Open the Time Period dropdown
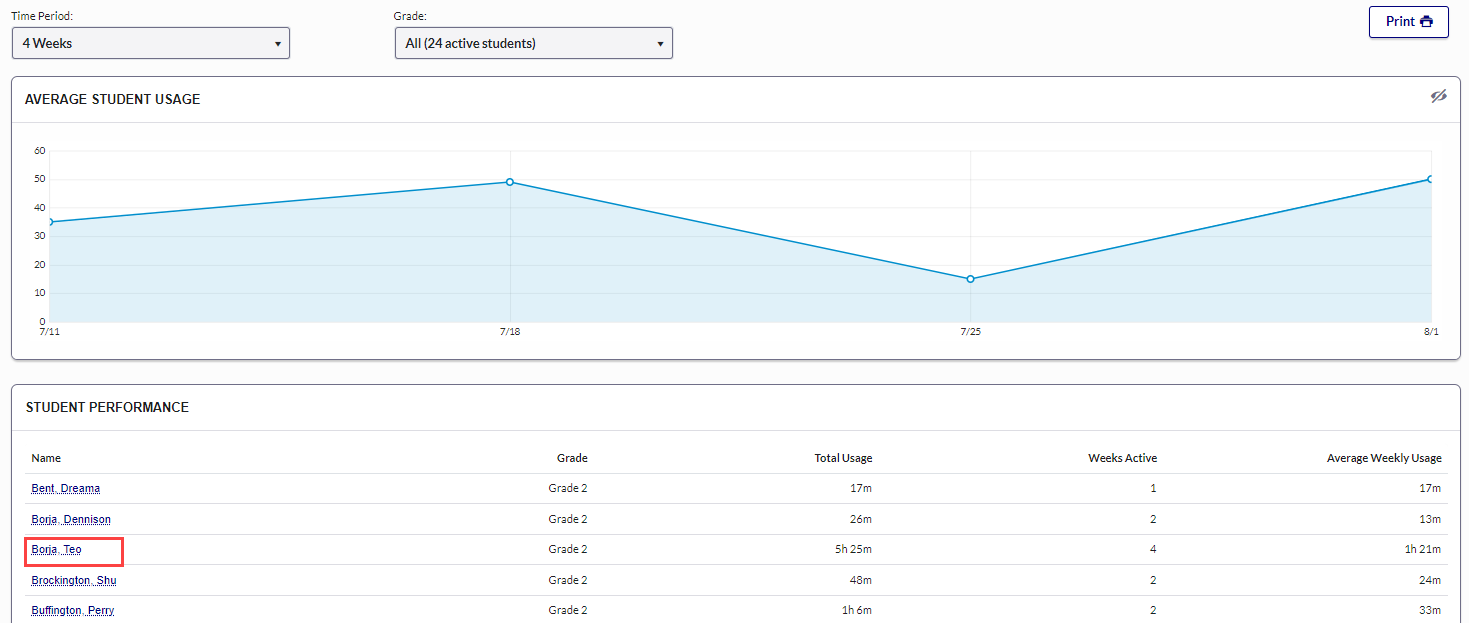 click(x=150, y=43)
